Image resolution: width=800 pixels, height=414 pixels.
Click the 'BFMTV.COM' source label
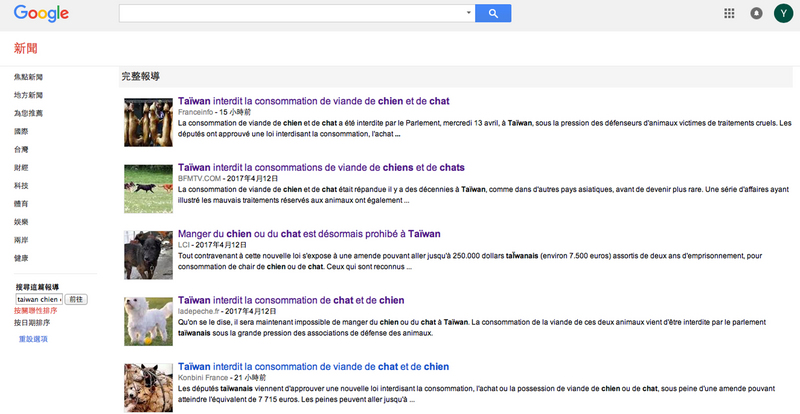coord(199,179)
